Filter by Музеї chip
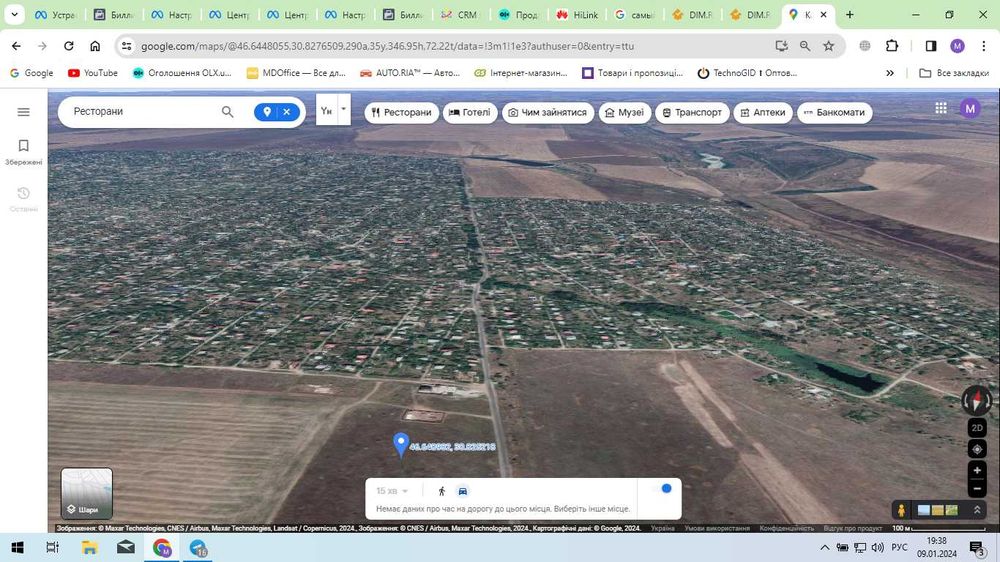The width and height of the screenshot is (1000, 562). tap(624, 112)
